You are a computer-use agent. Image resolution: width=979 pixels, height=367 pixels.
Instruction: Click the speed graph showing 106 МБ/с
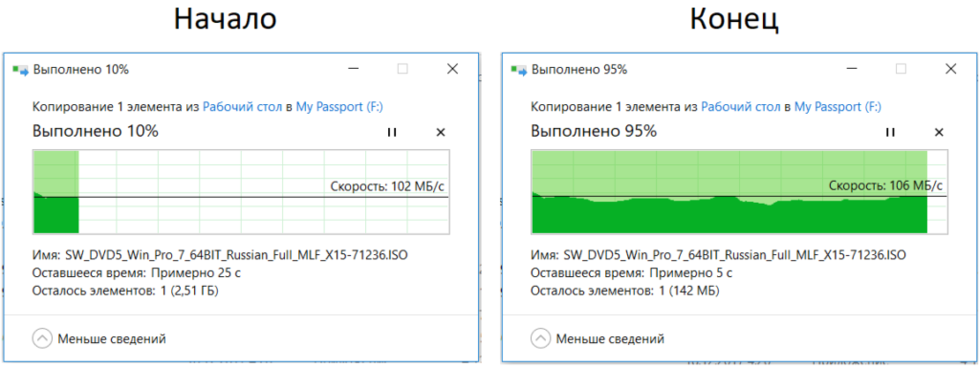739,192
